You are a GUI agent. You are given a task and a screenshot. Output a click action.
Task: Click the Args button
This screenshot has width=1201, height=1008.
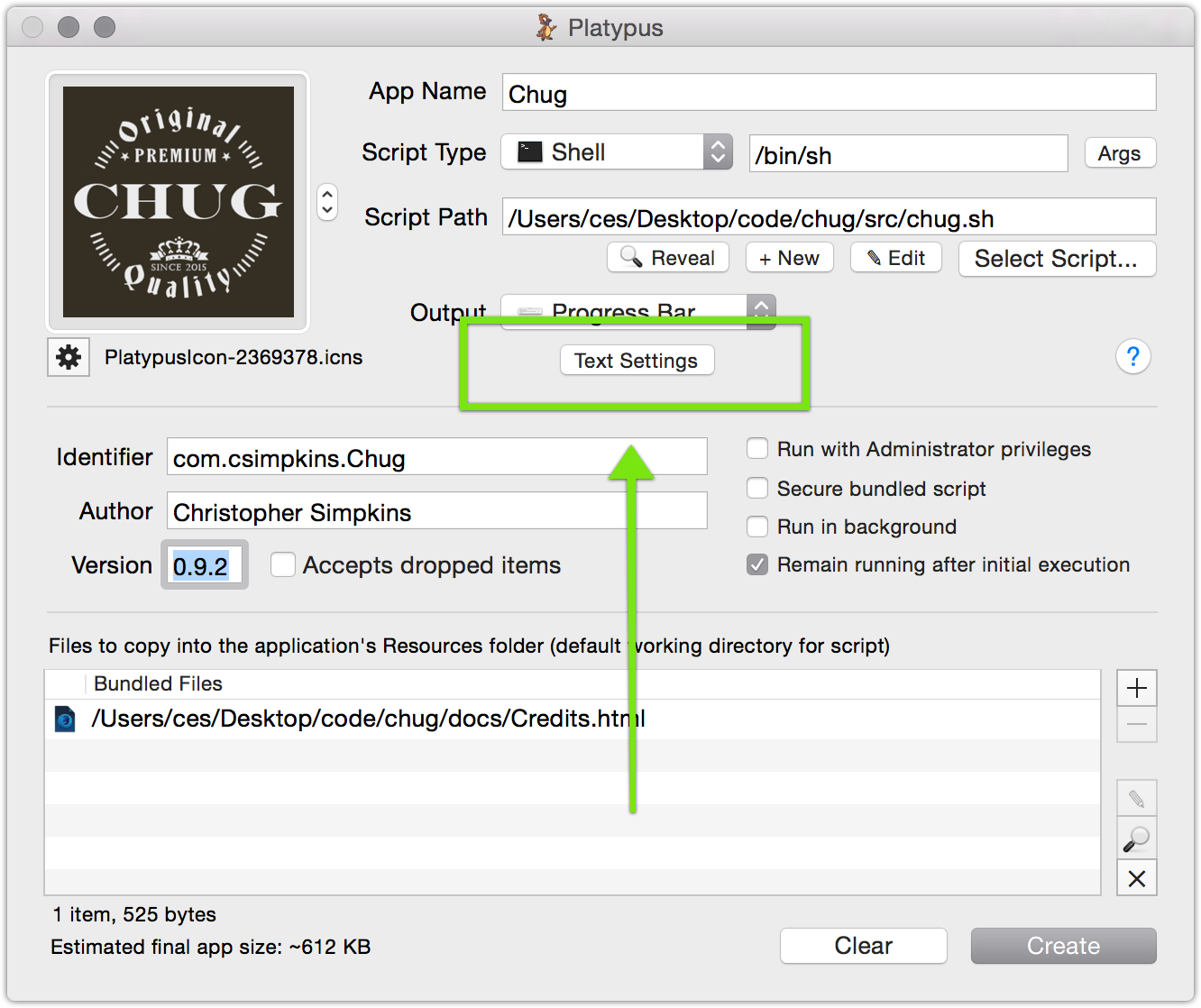point(1120,153)
